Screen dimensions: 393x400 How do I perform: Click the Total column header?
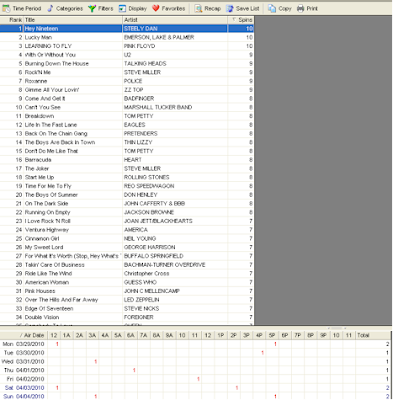(373, 335)
